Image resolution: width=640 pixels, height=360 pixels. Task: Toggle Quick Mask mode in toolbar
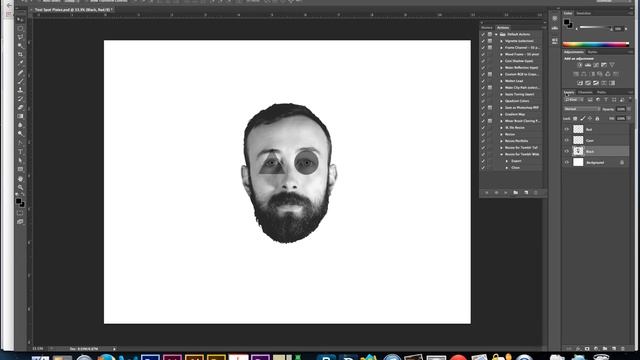(20, 213)
